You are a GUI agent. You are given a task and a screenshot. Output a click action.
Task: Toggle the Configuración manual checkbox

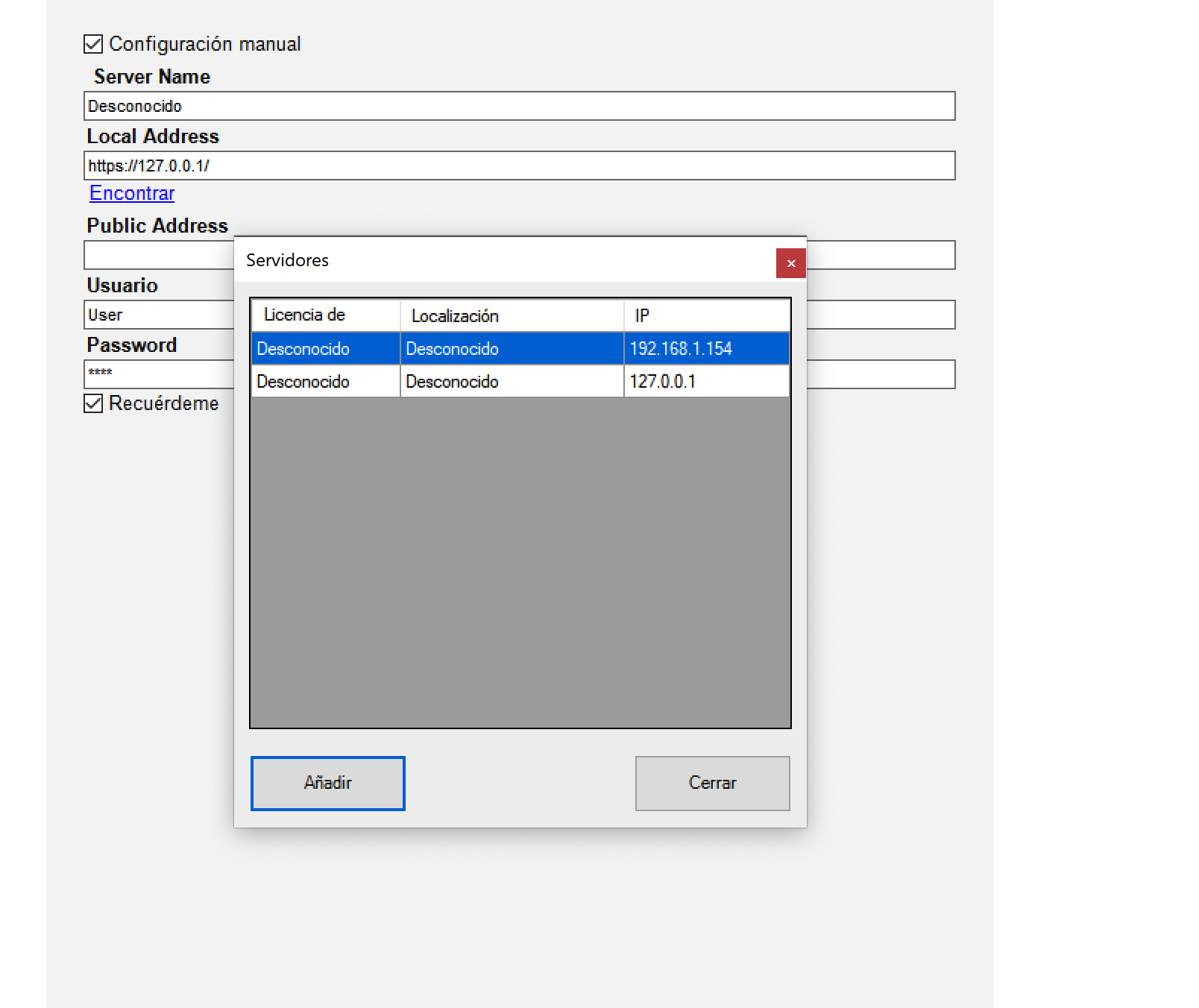tap(93, 44)
